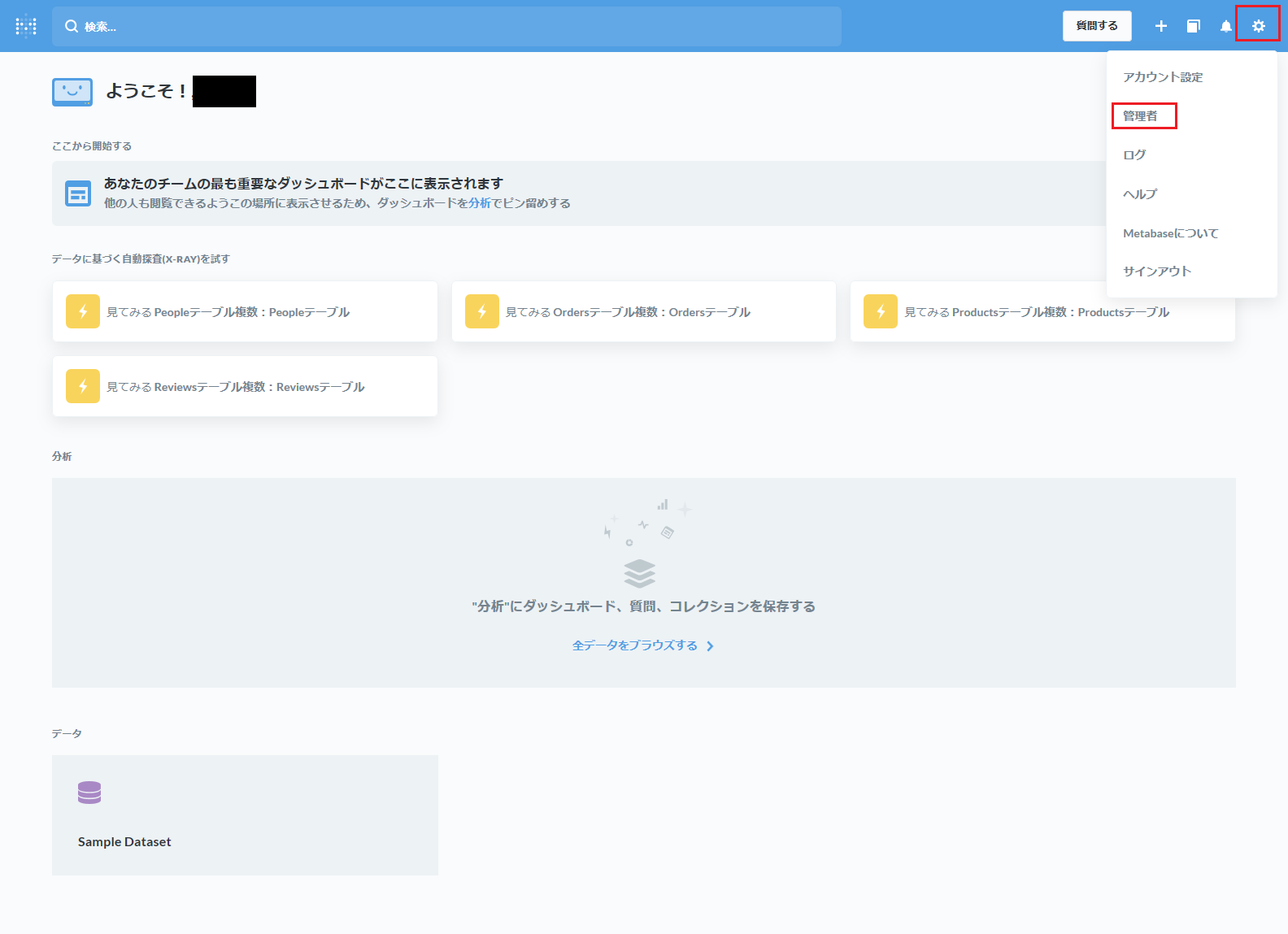
Task: Click the 質問する button
Action: (x=1097, y=26)
